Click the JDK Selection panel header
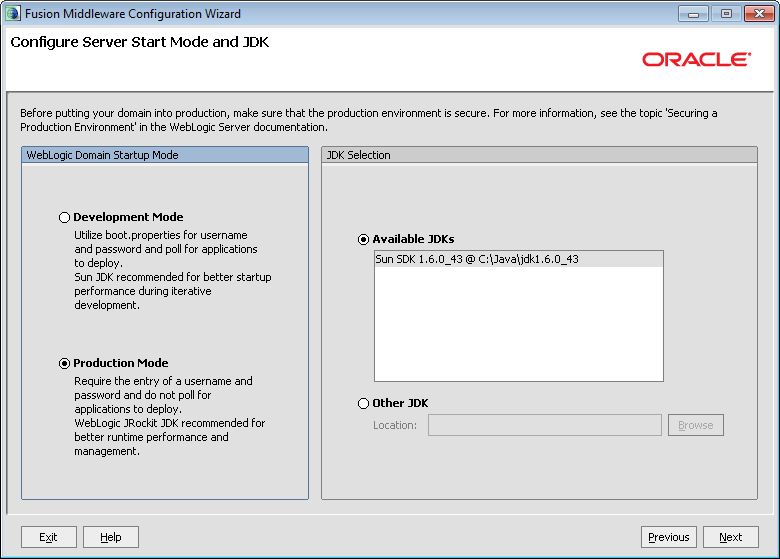 click(x=539, y=155)
